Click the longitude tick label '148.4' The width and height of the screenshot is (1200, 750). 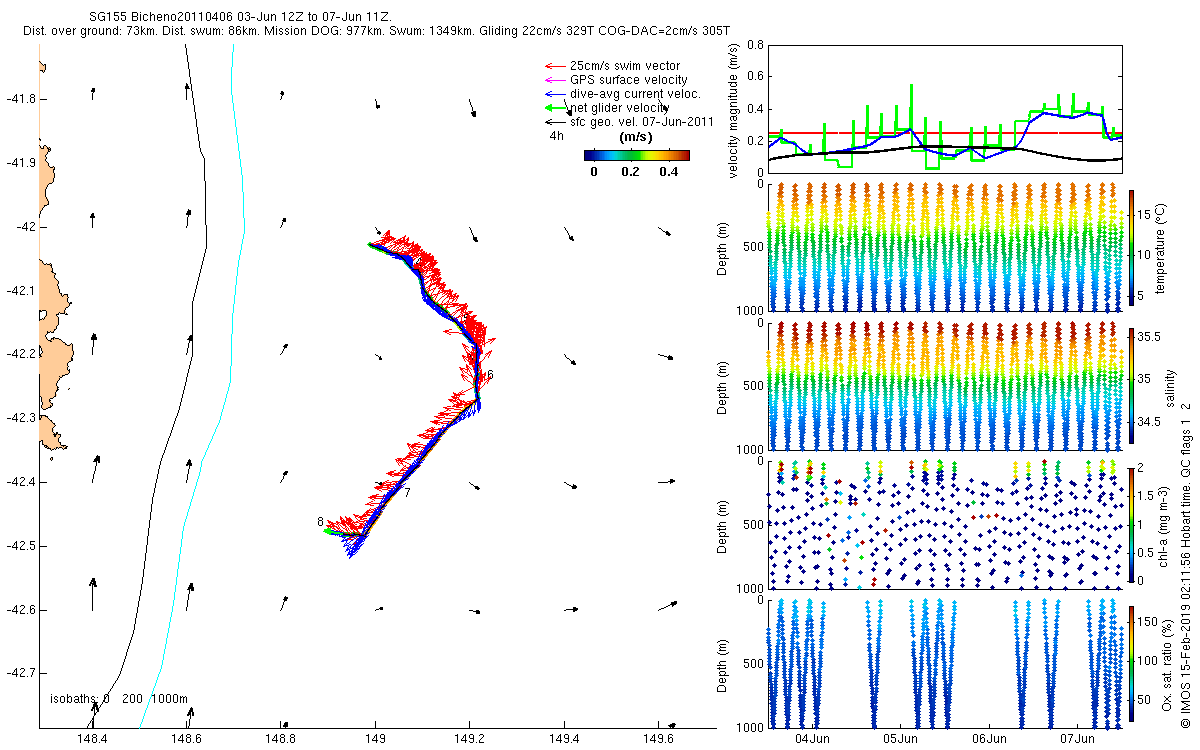pyautogui.click(x=91, y=739)
